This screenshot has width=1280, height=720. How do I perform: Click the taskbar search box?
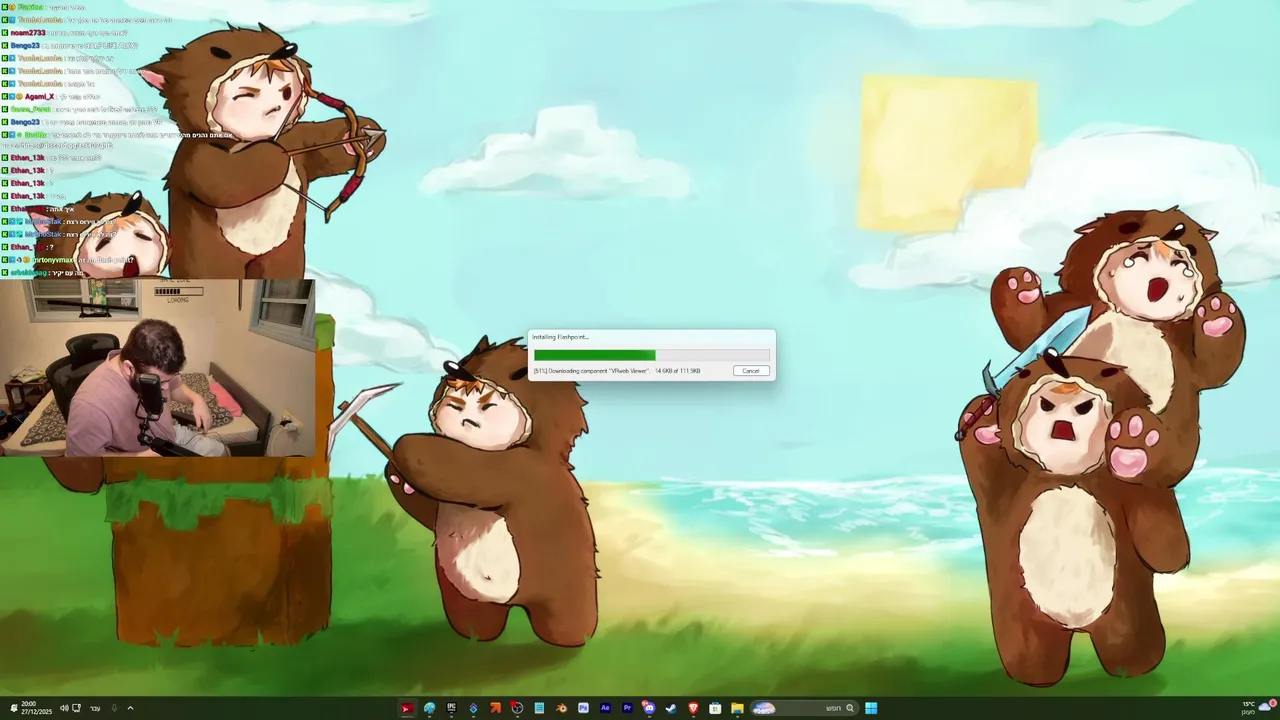pyautogui.click(x=804, y=708)
